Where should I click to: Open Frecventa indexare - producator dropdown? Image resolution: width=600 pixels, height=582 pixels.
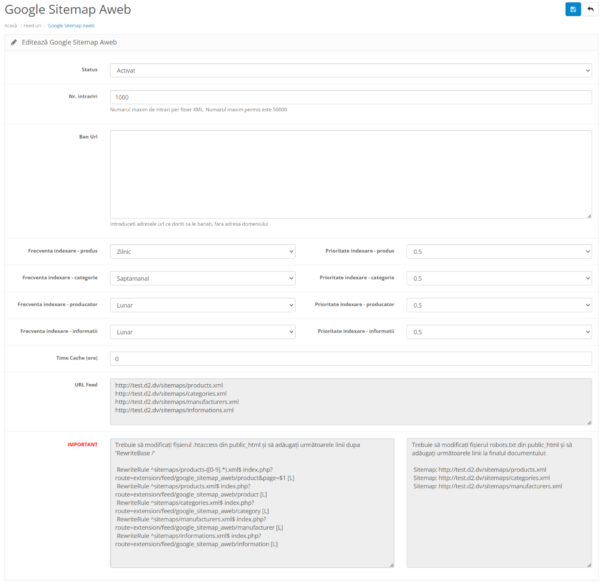click(x=202, y=305)
